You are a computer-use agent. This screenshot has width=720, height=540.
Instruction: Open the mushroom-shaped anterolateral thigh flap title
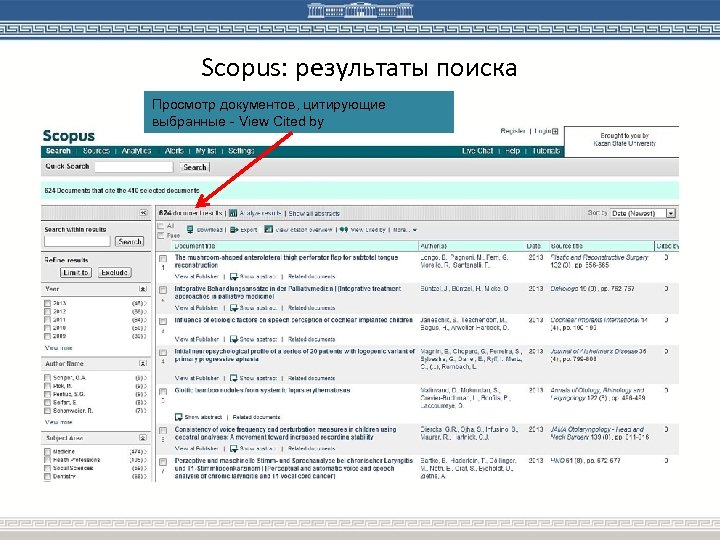click(x=286, y=261)
